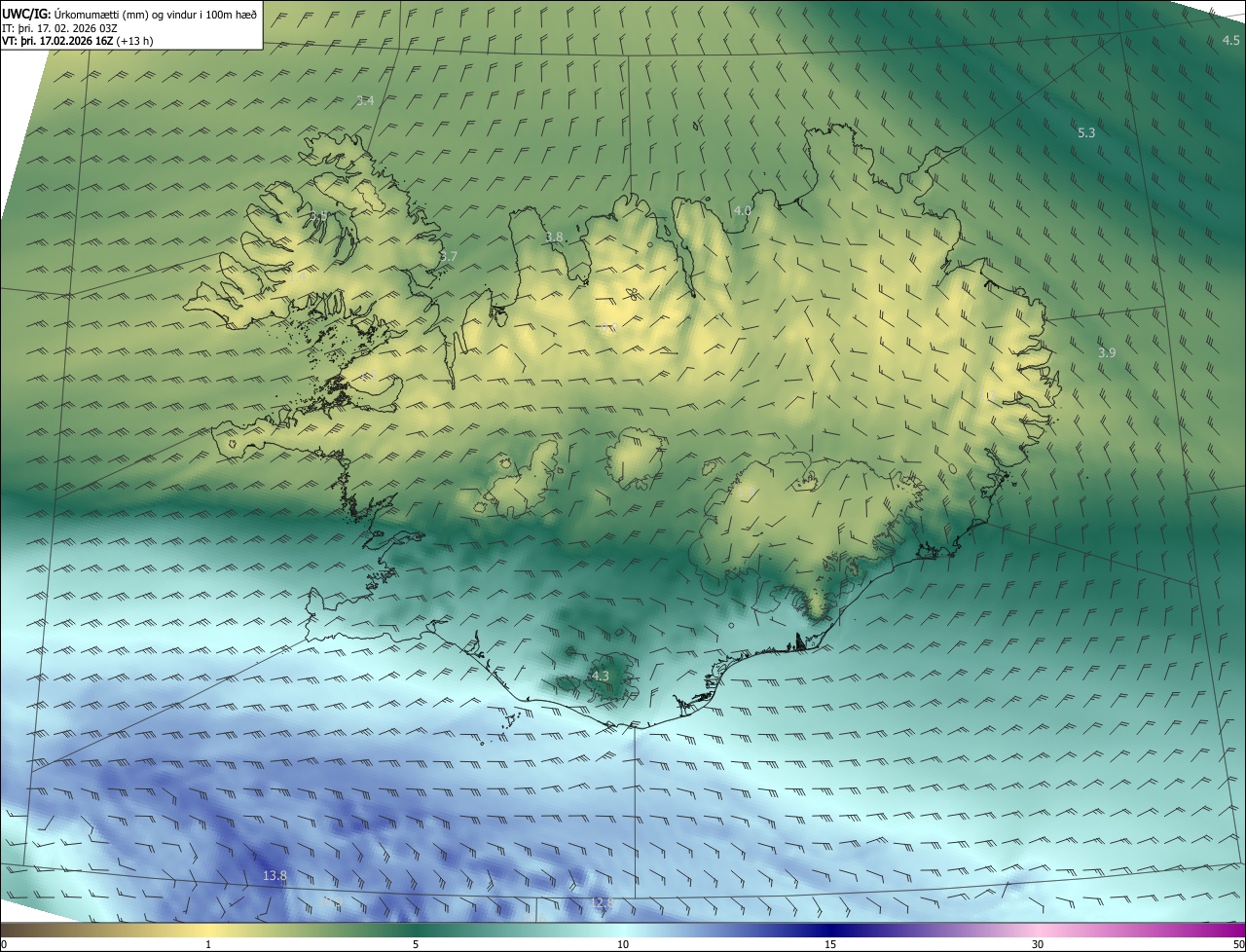
Task: Click the 13.8 value label
Action: point(275,875)
